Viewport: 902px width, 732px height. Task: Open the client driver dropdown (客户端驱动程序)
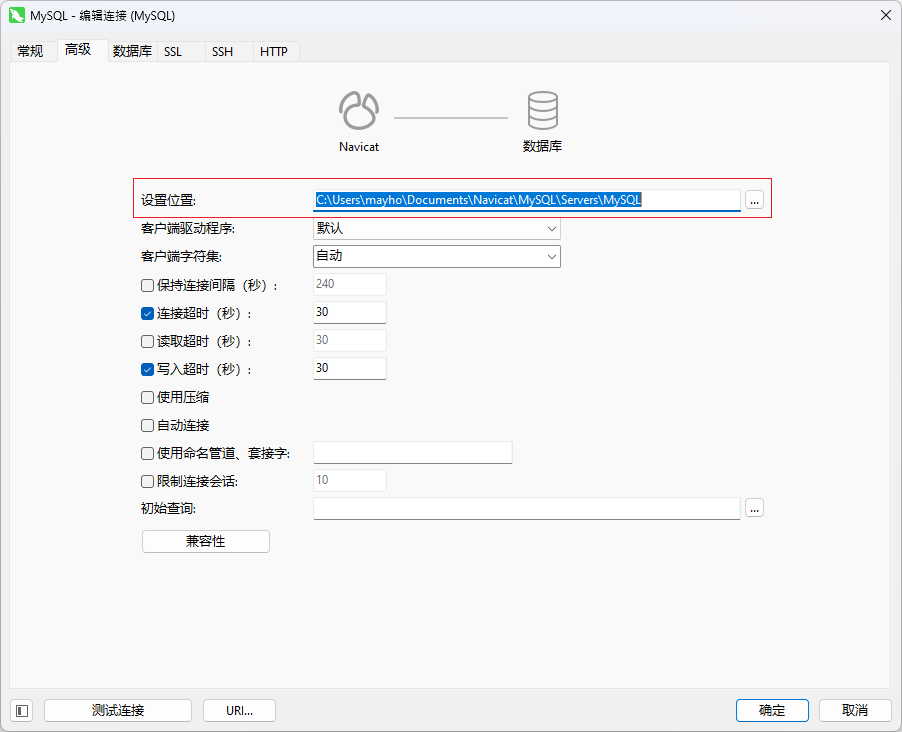click(x=437, y=228)
